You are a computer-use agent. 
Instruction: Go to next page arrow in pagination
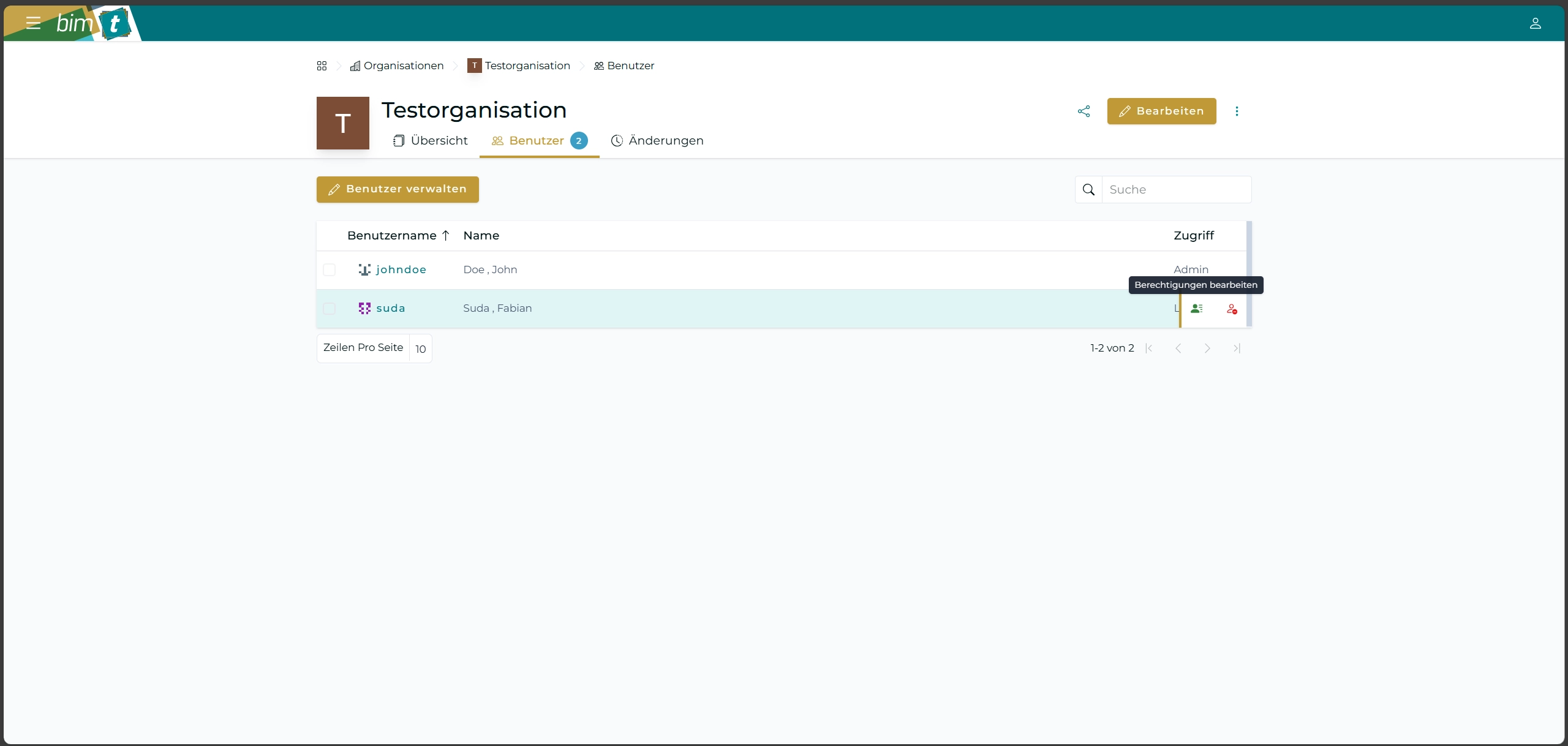[x=1207, y=348]
